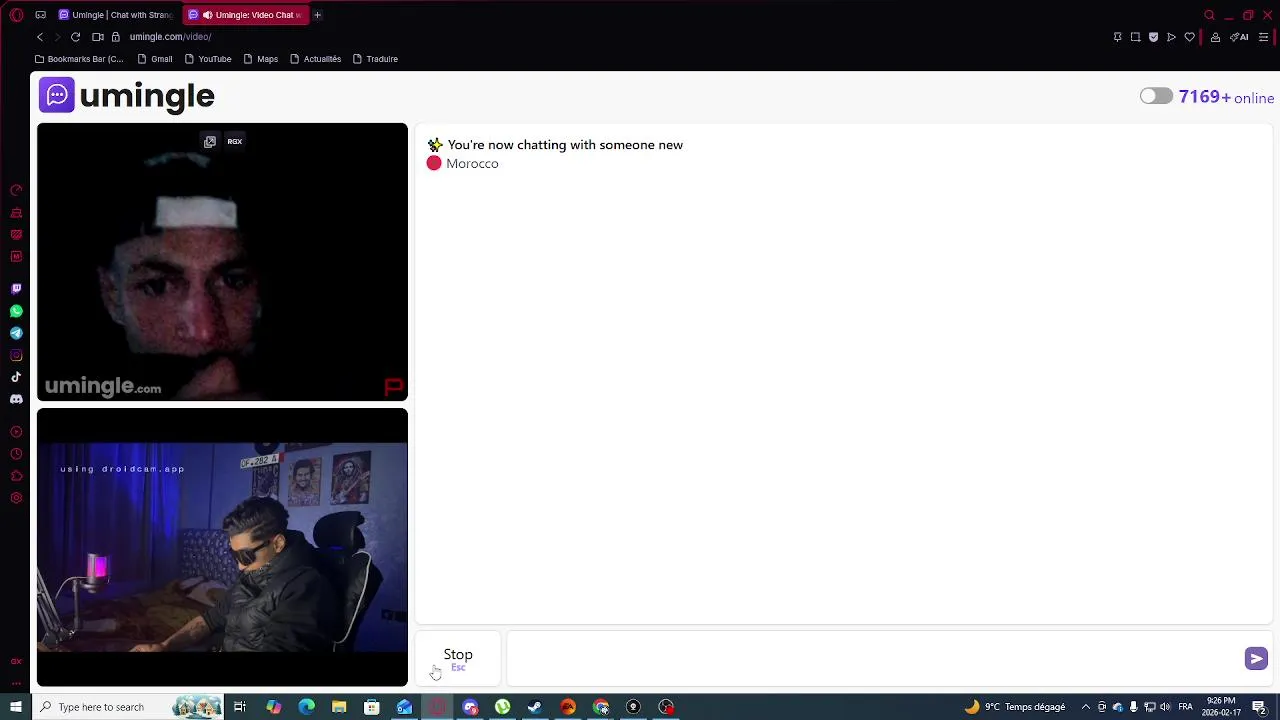
Task: Open the profile account icon
Action: pyautogui.click(x=1215, y=37)
